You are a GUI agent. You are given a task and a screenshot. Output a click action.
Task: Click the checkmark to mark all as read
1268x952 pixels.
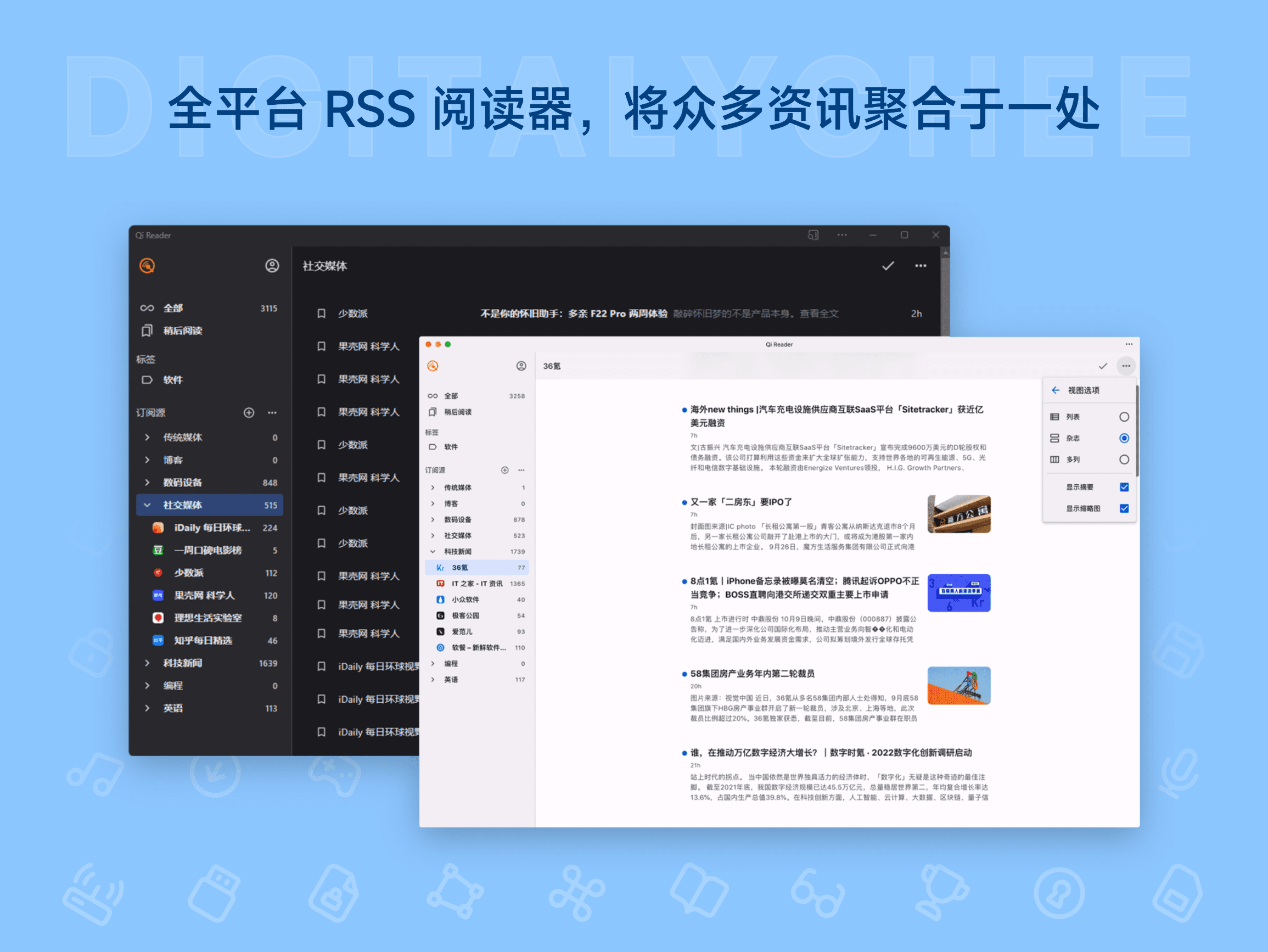click(x=1102, y=365)
